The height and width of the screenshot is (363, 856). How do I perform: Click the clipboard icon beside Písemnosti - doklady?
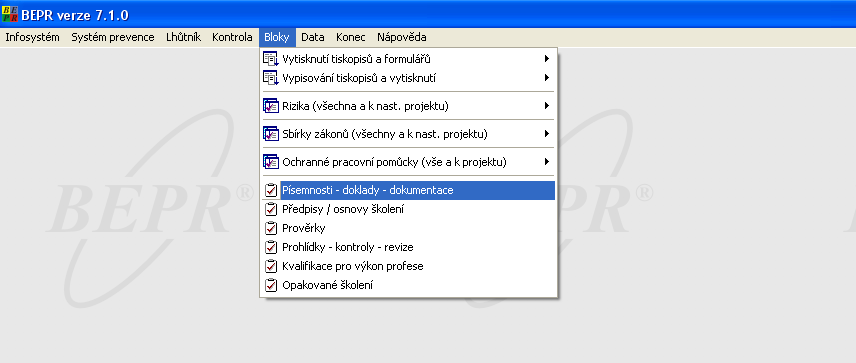click(x=271, y=190)
